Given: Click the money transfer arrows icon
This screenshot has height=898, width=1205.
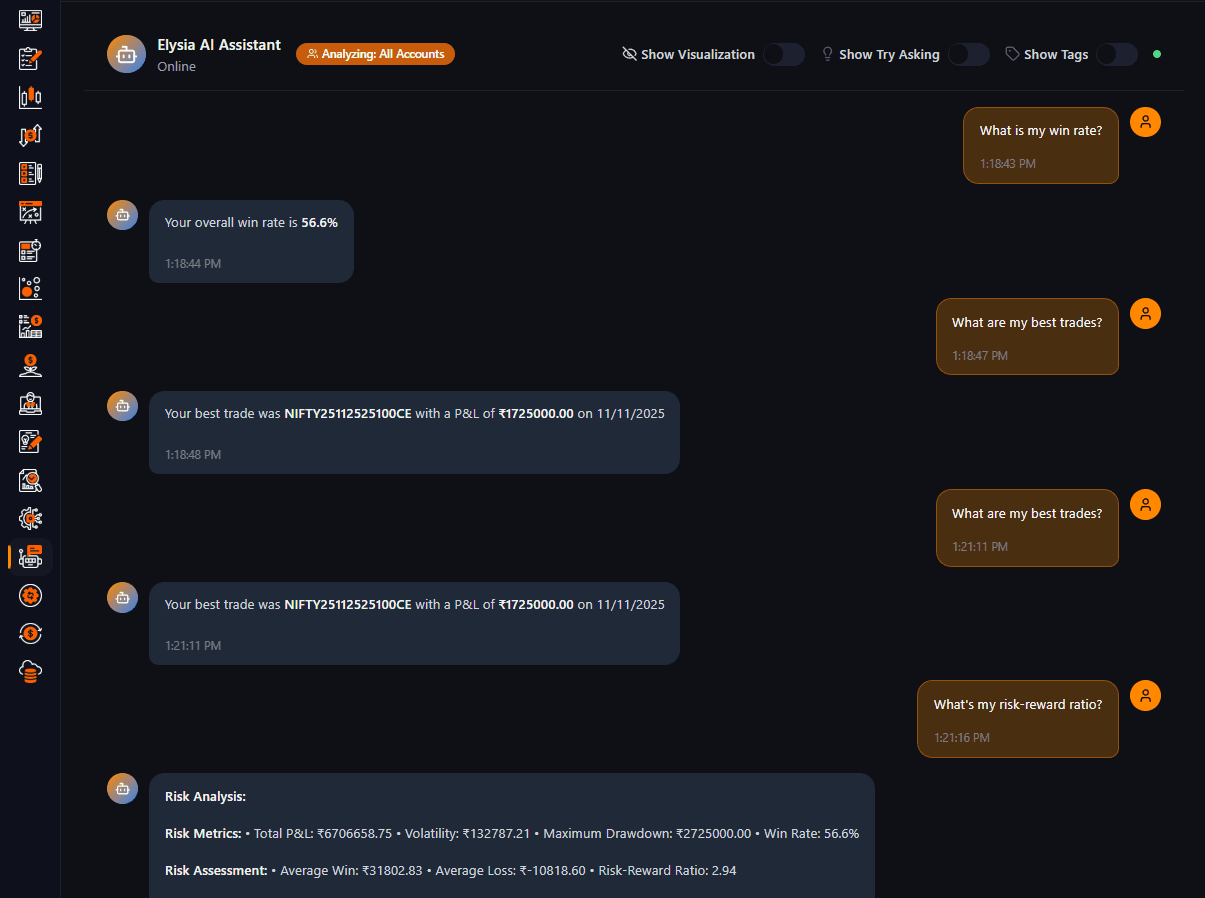Looking at the screenshot, I should click(30, 135).
